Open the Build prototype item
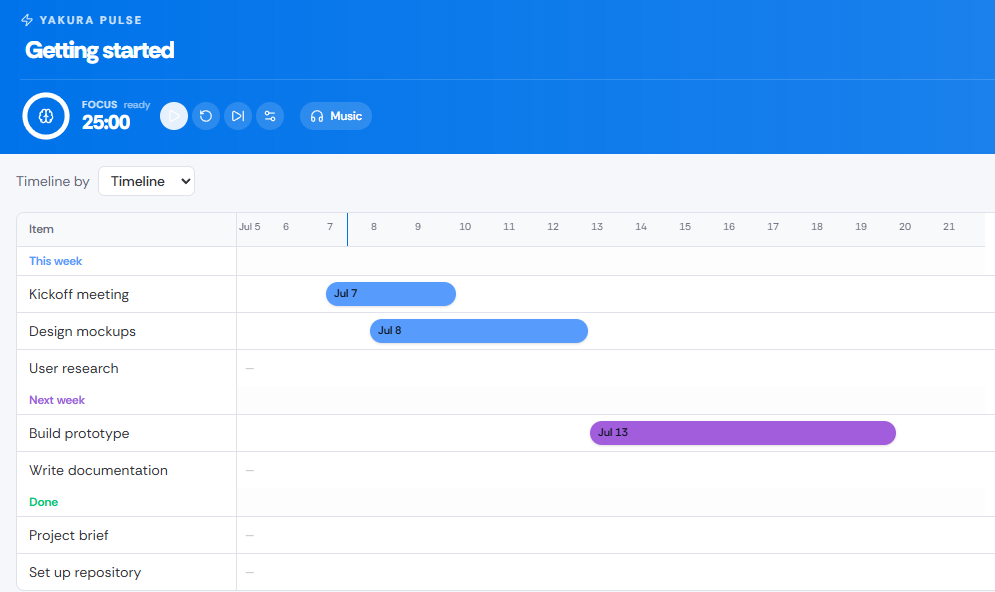This screenshot has height=592, width=995. [79, 433]
